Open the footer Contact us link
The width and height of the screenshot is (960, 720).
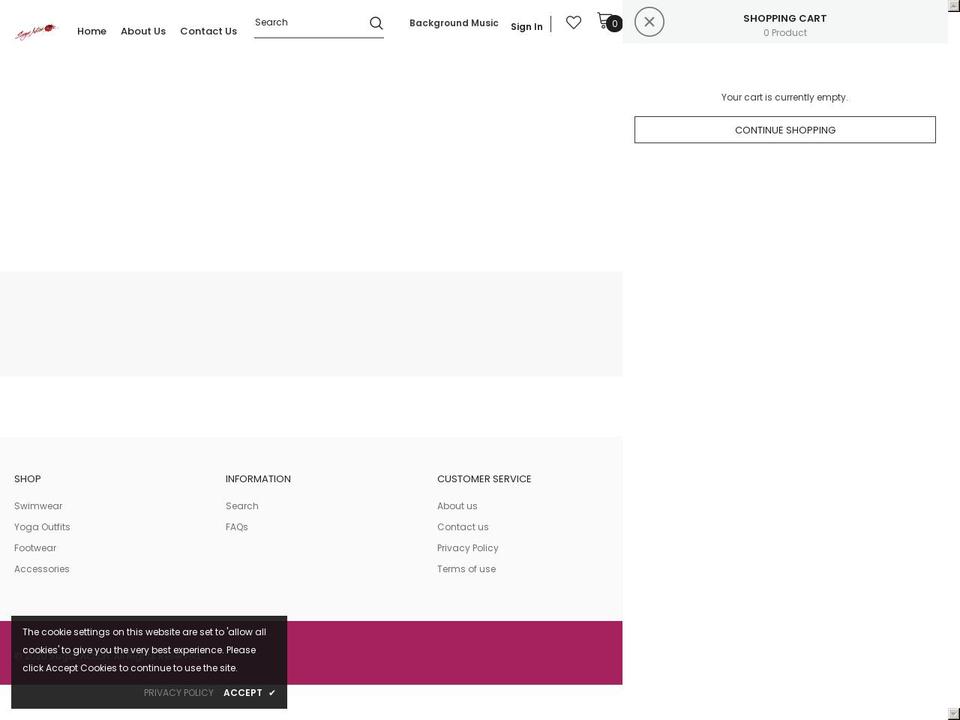coord(462,527)
